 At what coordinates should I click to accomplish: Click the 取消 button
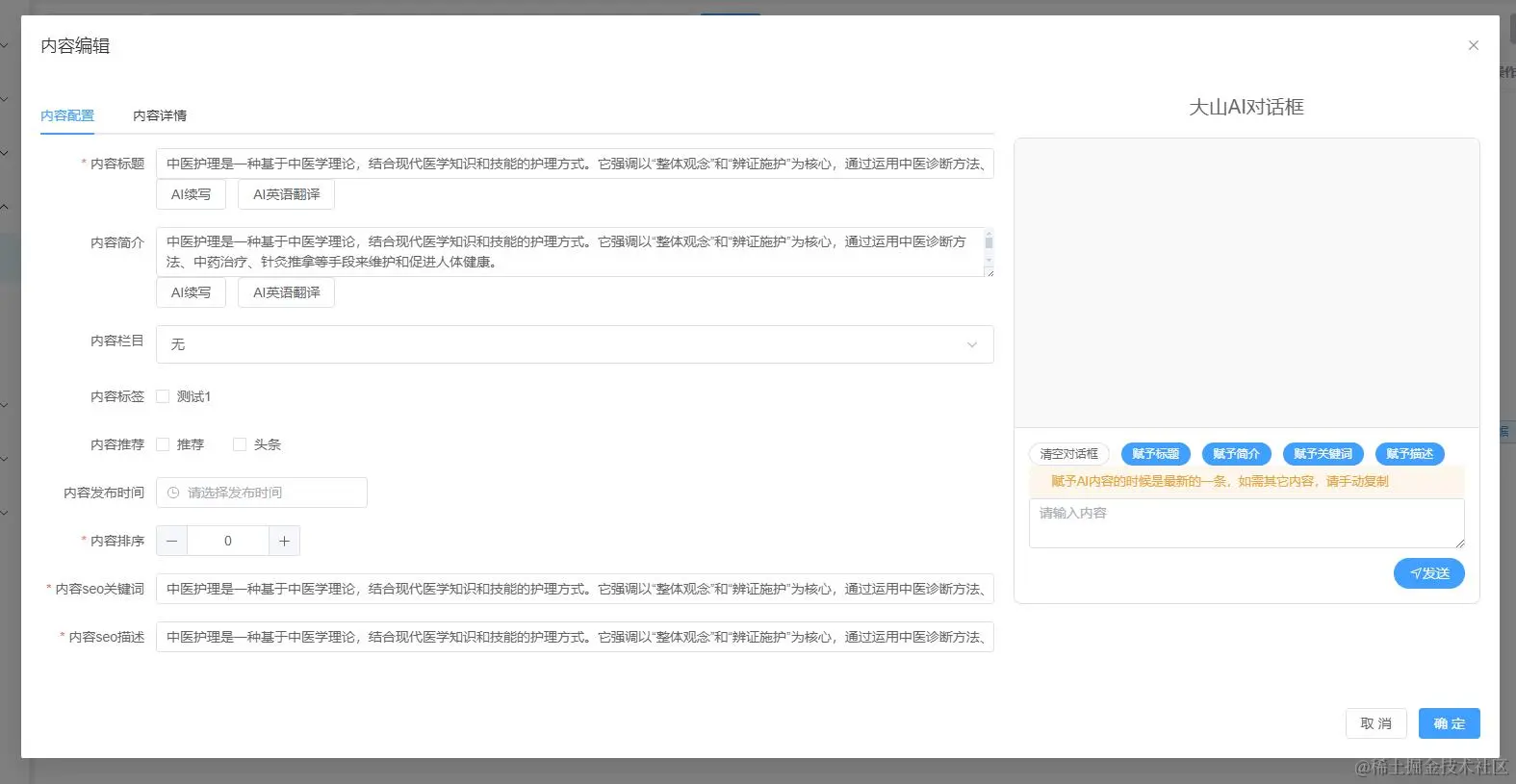[1376, 723]
